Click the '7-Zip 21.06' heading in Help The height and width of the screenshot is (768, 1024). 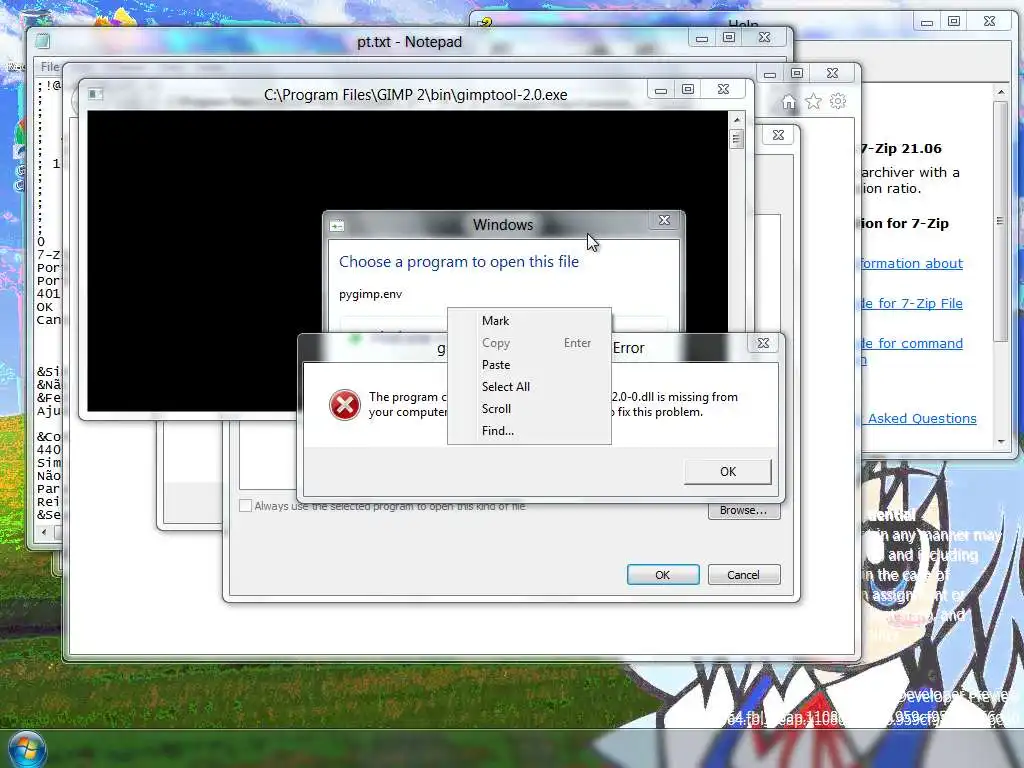pos(901,149)
